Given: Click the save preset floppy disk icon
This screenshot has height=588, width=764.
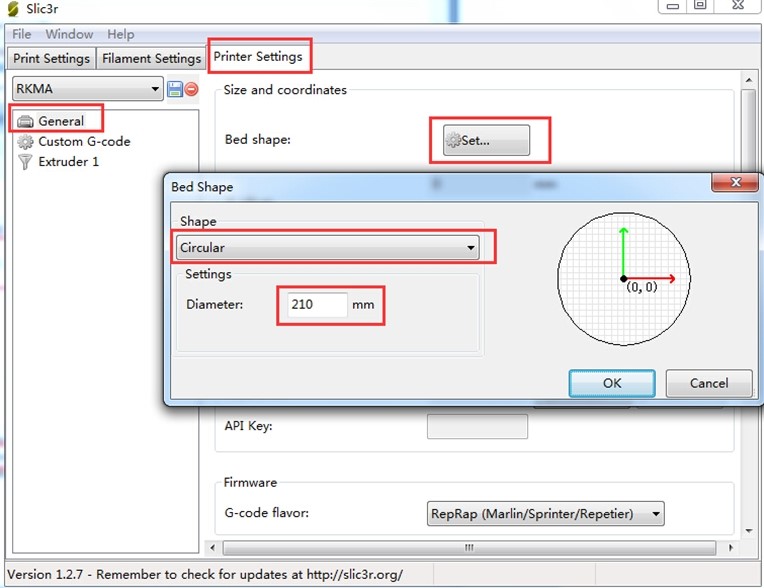Looking at the screenshot, I should pos(175,90).
